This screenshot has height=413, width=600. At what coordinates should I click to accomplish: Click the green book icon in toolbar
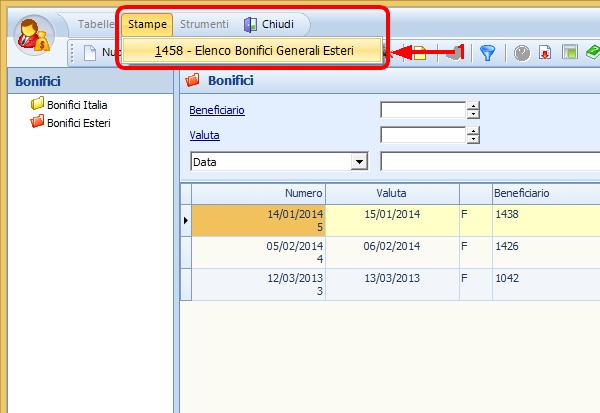[592, 53]
